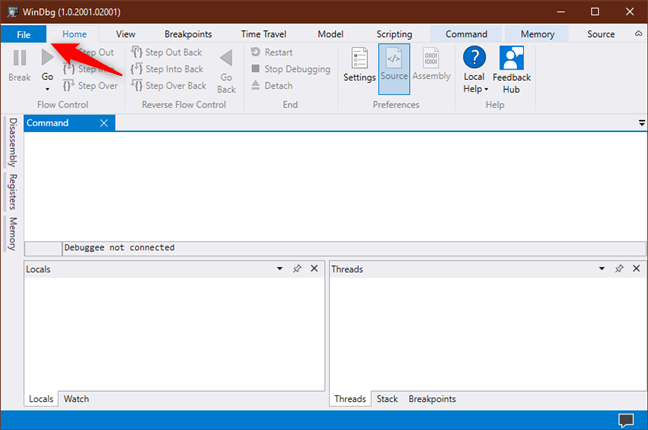The image size is (648, 430).
Task: Open the Scripting ribbon tab
Action: pyautogui.click(x=394, y=34)
